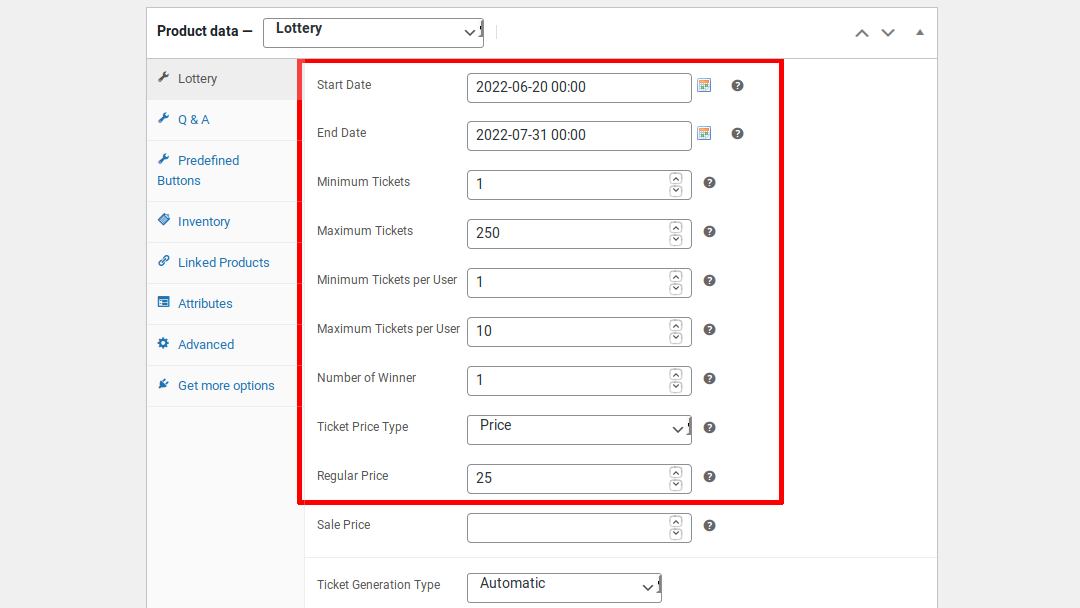The image size is (1080, 608).
Task: Click the End Date input field
Action: 579,136
